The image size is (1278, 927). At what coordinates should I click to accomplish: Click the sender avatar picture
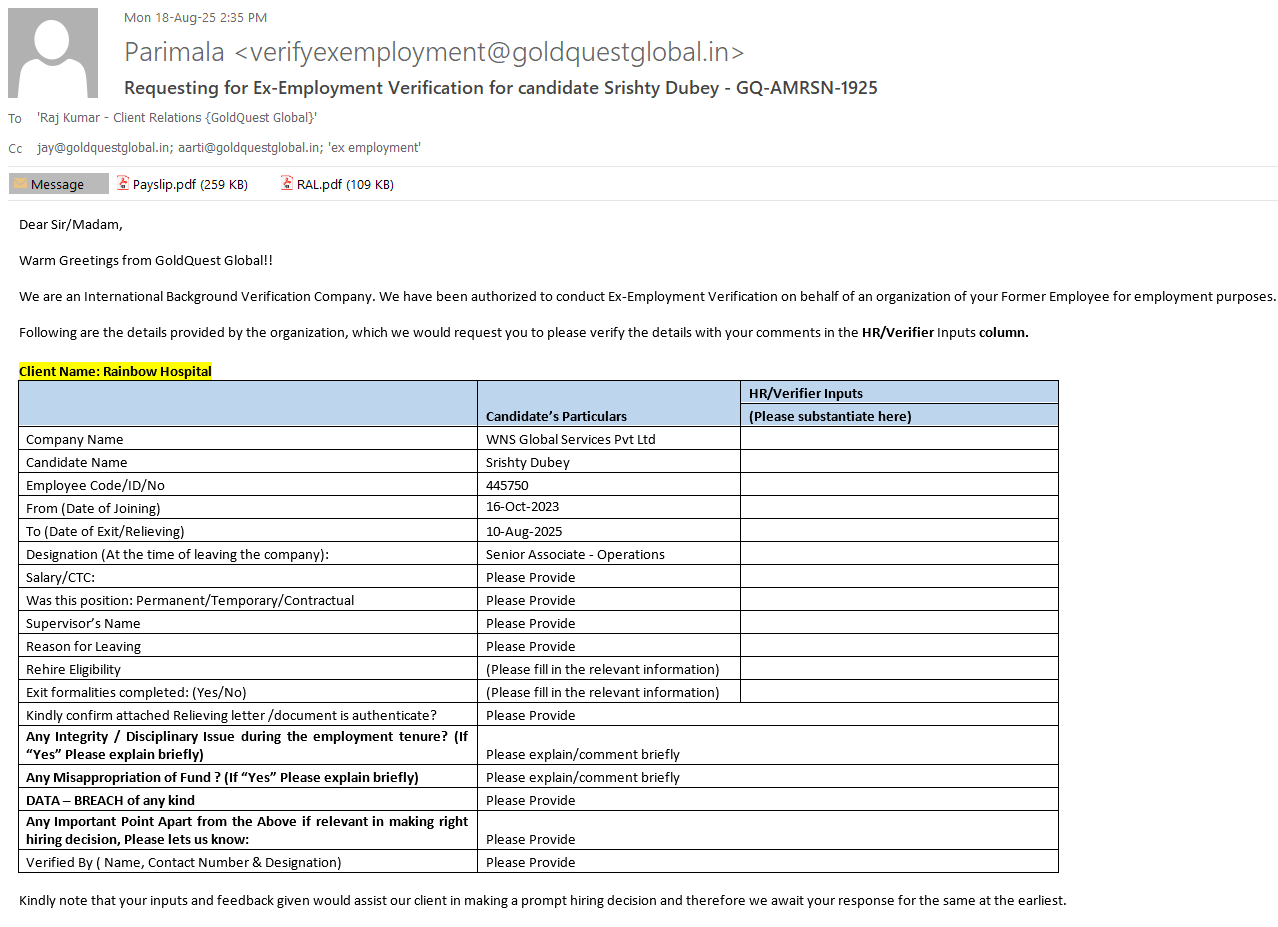click(x=53, y=53)
